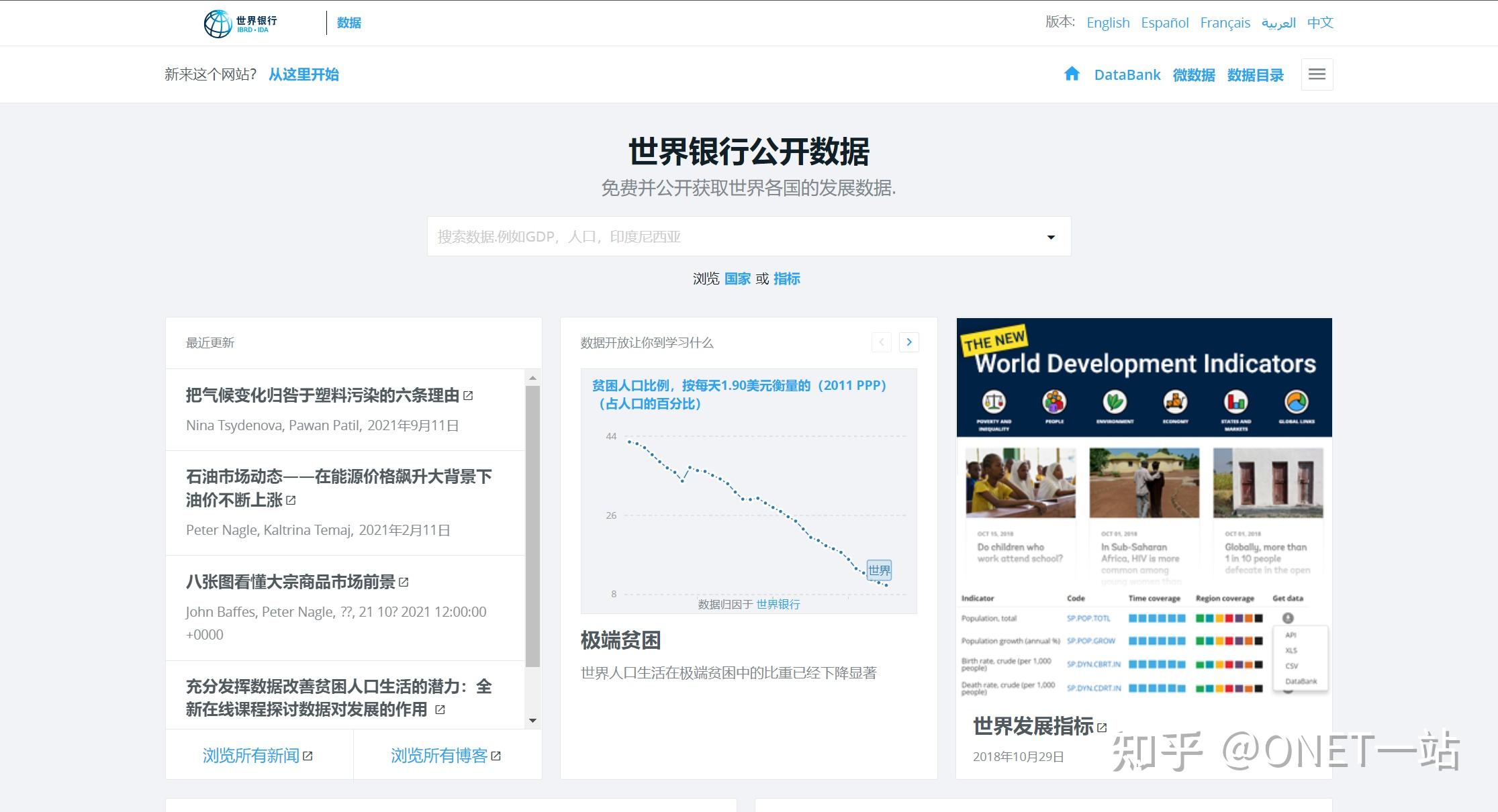Open 数据目录 link
This screenshot has height=812, width=1498.
(1255, 74)
